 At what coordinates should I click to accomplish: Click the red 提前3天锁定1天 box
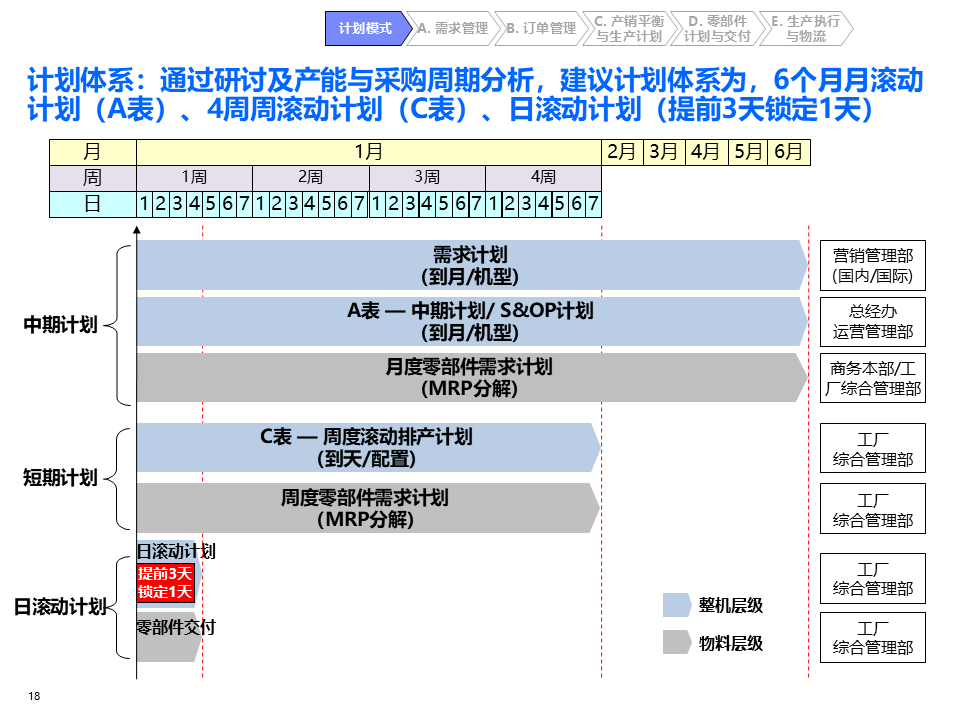point(165,583)
